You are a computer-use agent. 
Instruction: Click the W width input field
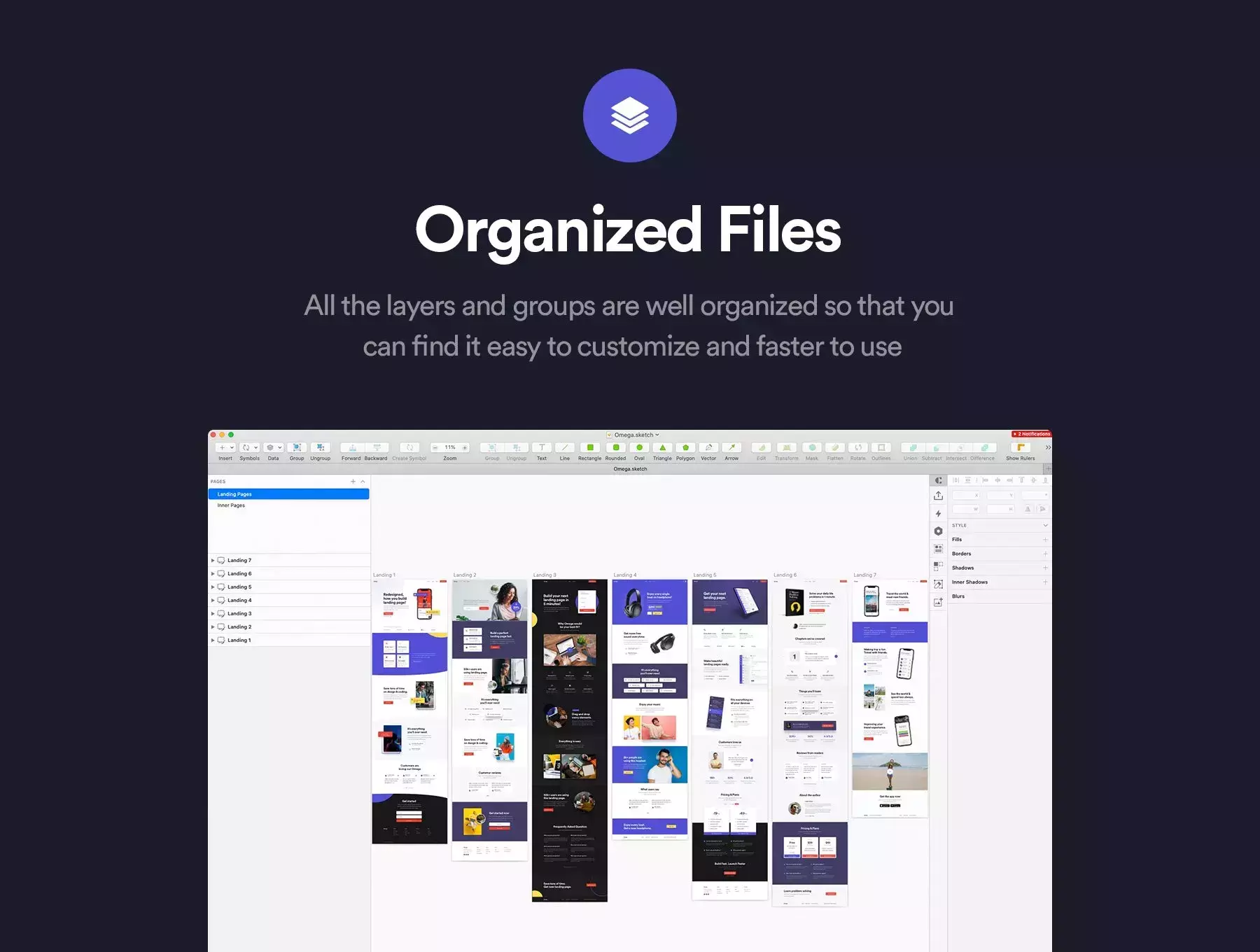click(x=966, y=509)
